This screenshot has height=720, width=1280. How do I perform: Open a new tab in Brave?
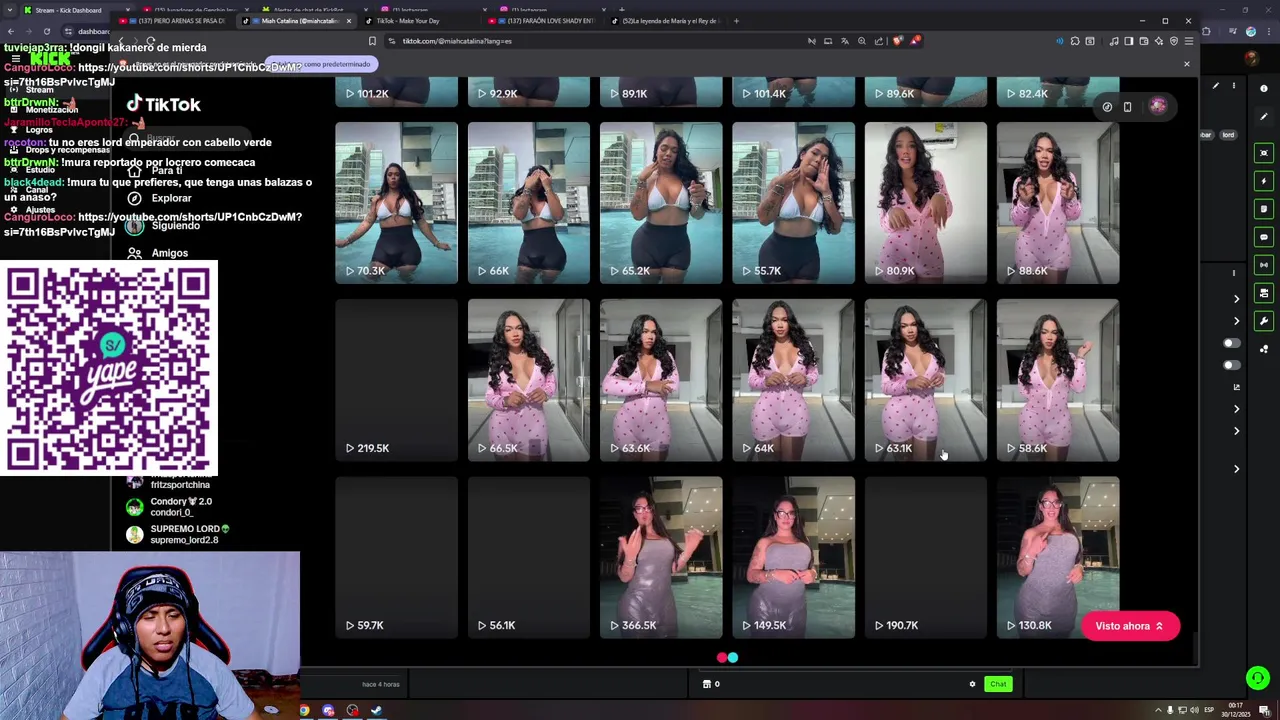coord(736,21)
